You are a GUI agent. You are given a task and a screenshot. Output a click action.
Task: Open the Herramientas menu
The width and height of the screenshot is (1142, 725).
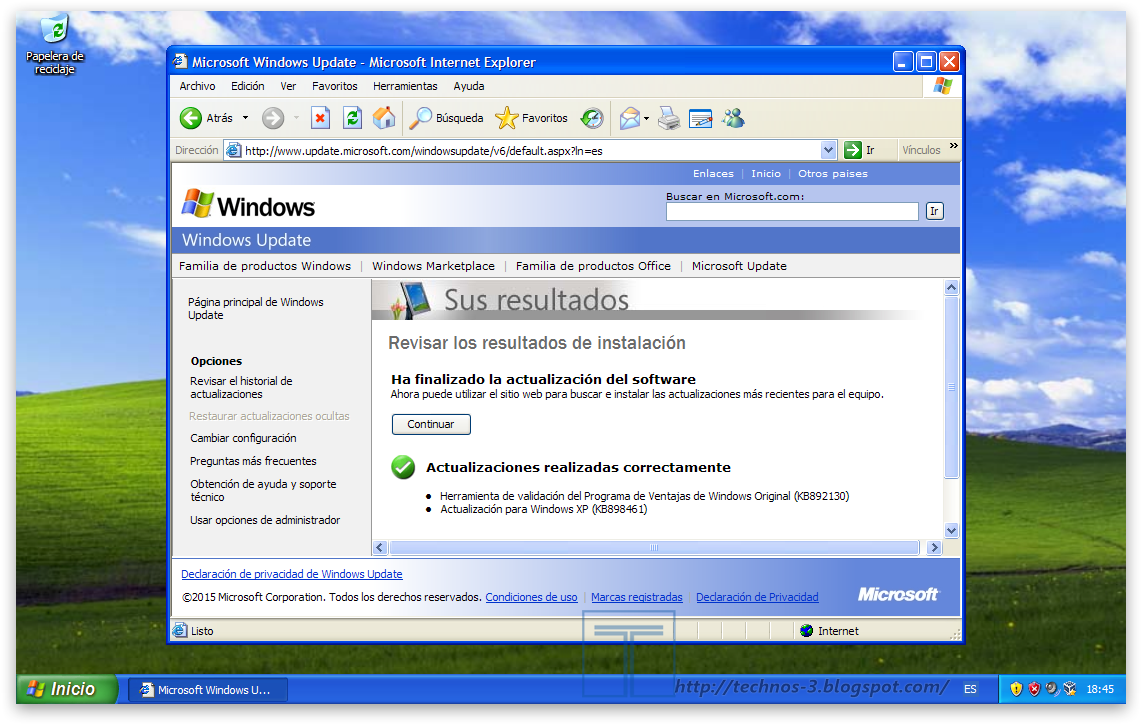[x=405, y=86]
